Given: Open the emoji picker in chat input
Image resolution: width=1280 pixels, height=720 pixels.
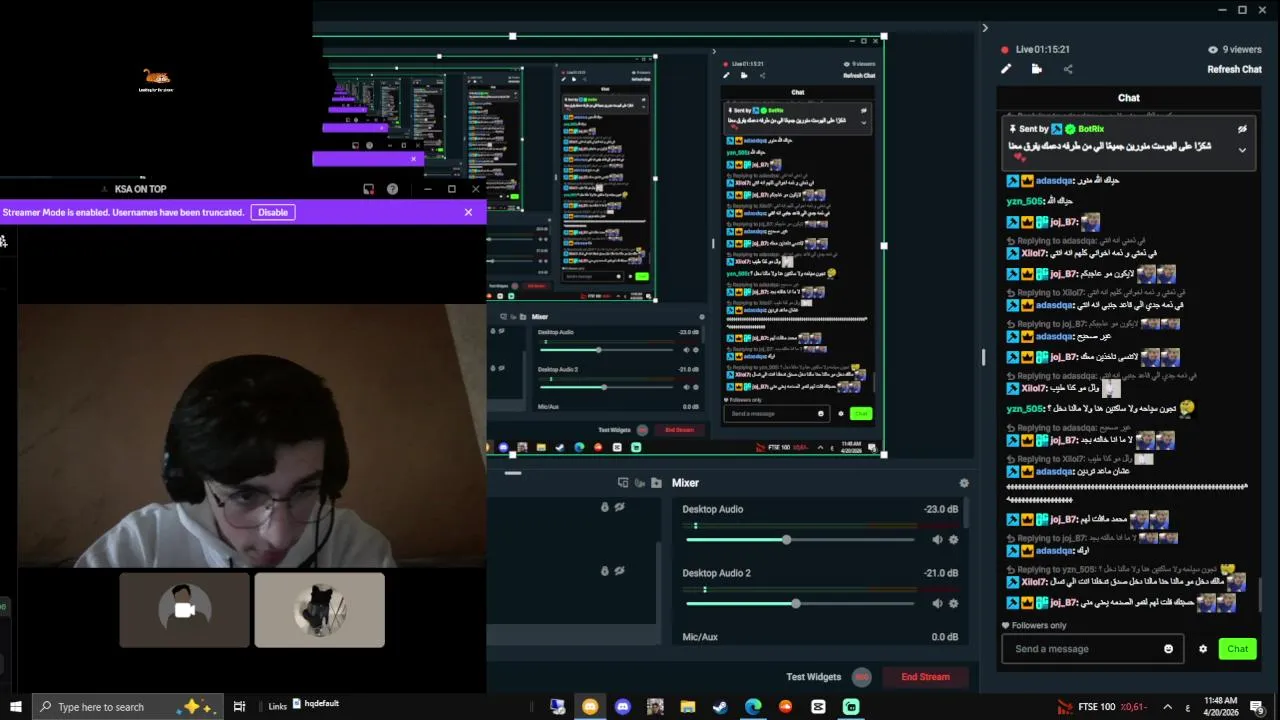Looking at the screenshot, I should pos(1168,649).
